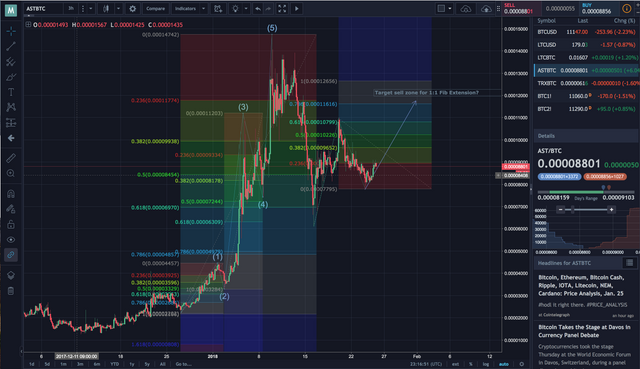Expand the Indicators favorites dropdown arrow
Screen dimensions: 640x369
click(x=203, y=9)
